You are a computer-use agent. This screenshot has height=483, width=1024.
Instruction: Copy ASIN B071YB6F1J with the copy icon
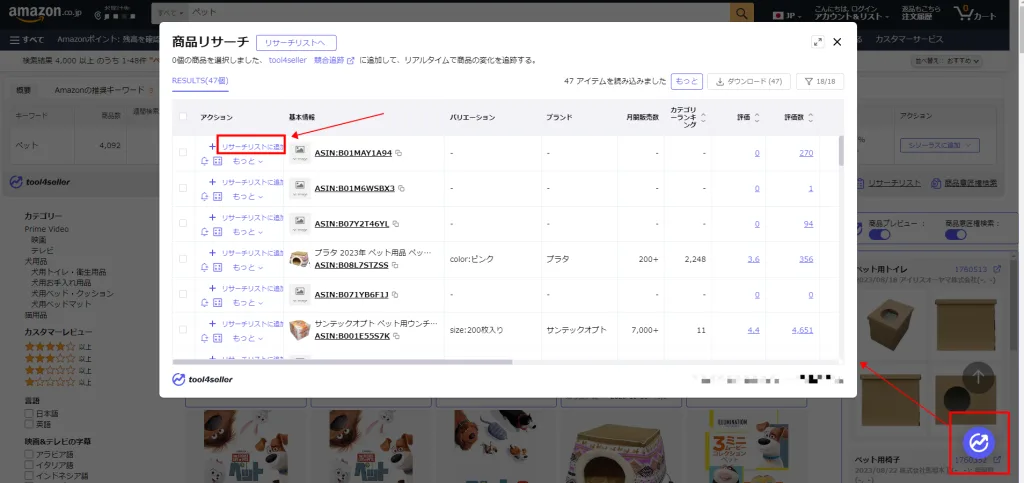tap(395, 294)
